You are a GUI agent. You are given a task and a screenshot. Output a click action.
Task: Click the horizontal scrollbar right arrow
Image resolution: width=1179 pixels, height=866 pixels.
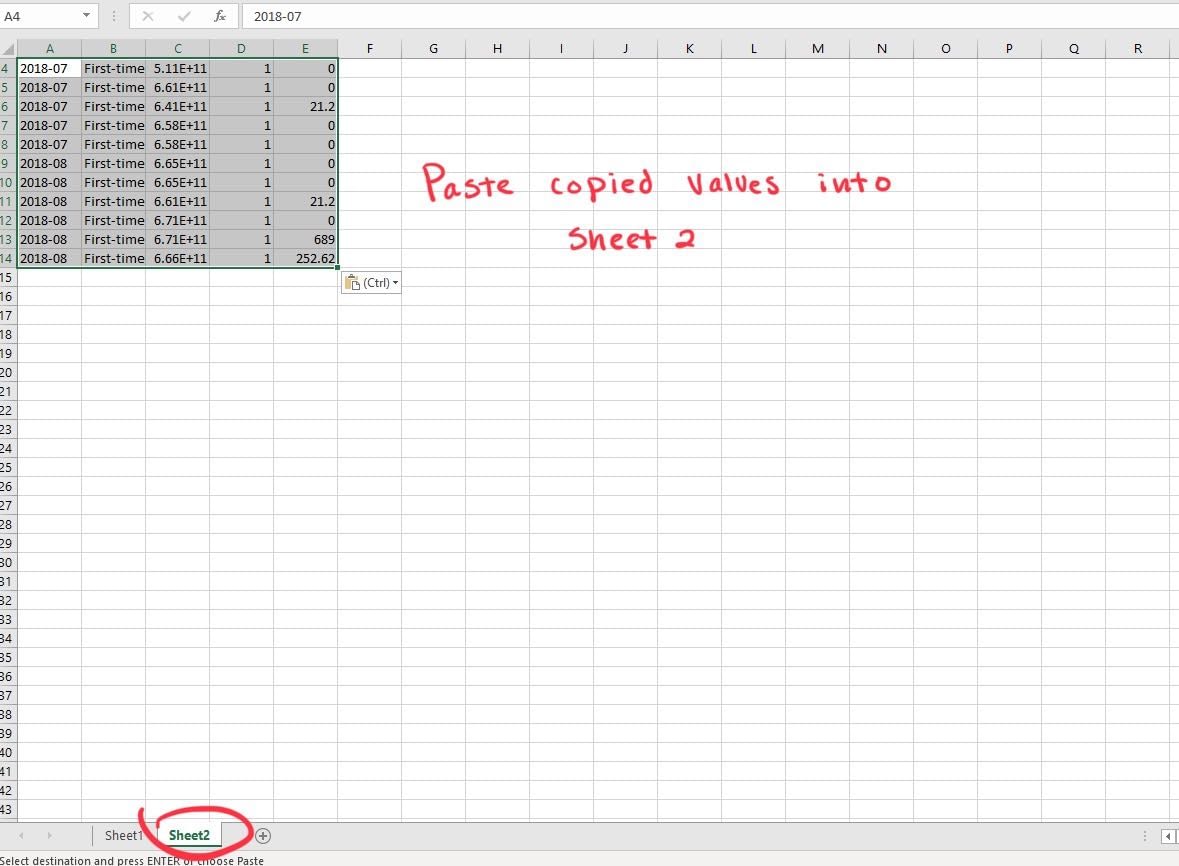pos(1168,835)
